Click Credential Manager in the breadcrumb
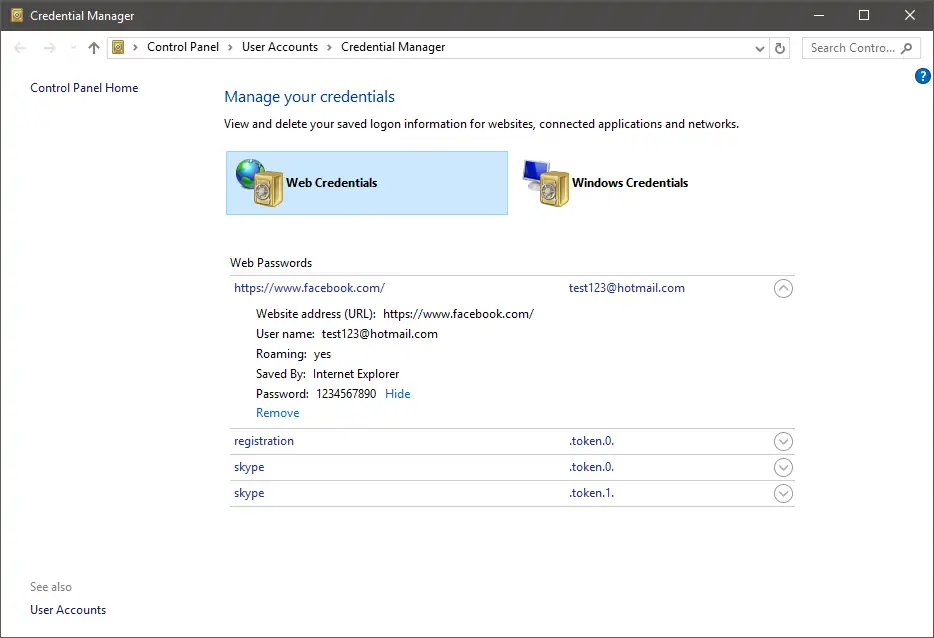934x638 pixels. [x=393, y=47]
